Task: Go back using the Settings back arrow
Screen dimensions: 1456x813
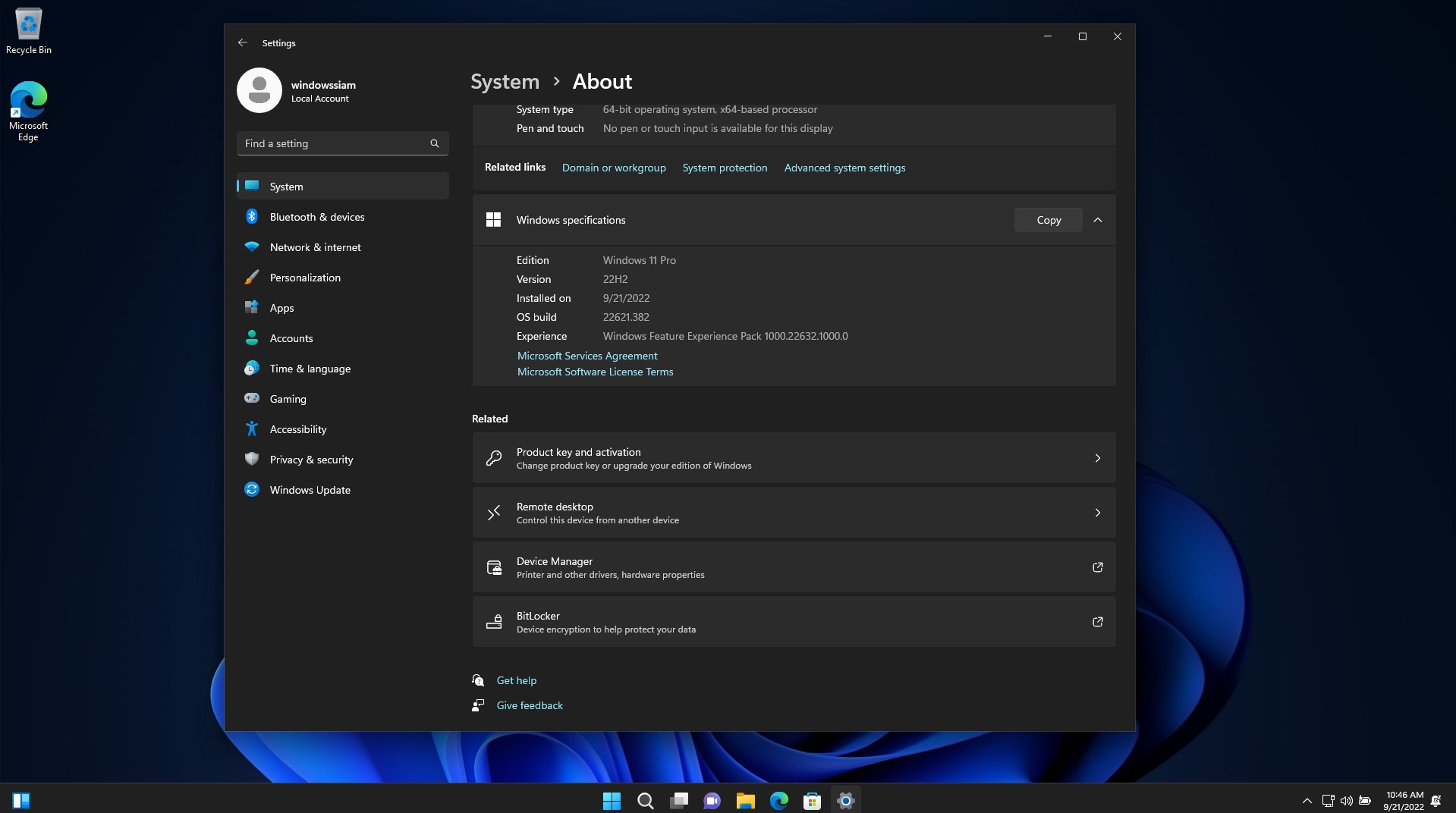Action: (242, 43)
